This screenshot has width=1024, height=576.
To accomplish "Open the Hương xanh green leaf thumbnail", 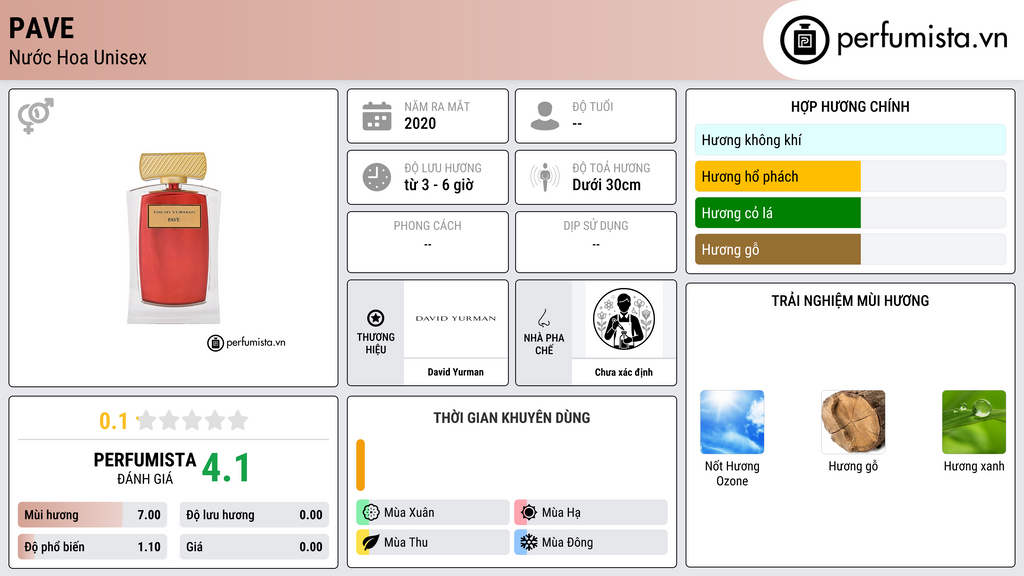I will point(974,422).
